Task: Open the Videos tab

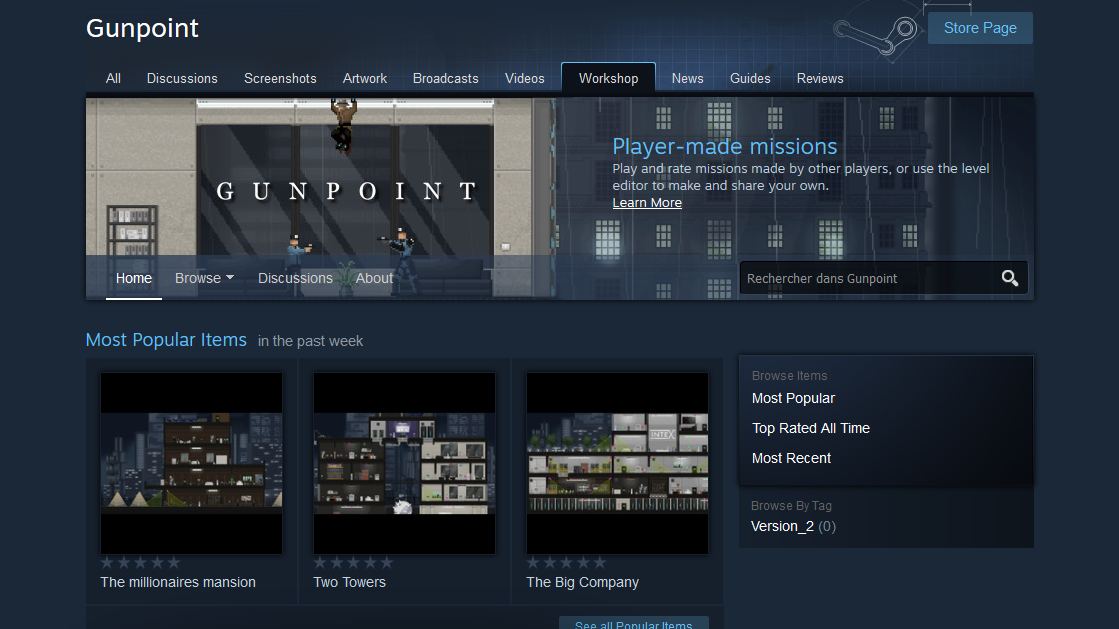Action: pyautogui.click(x=525, y=79)
